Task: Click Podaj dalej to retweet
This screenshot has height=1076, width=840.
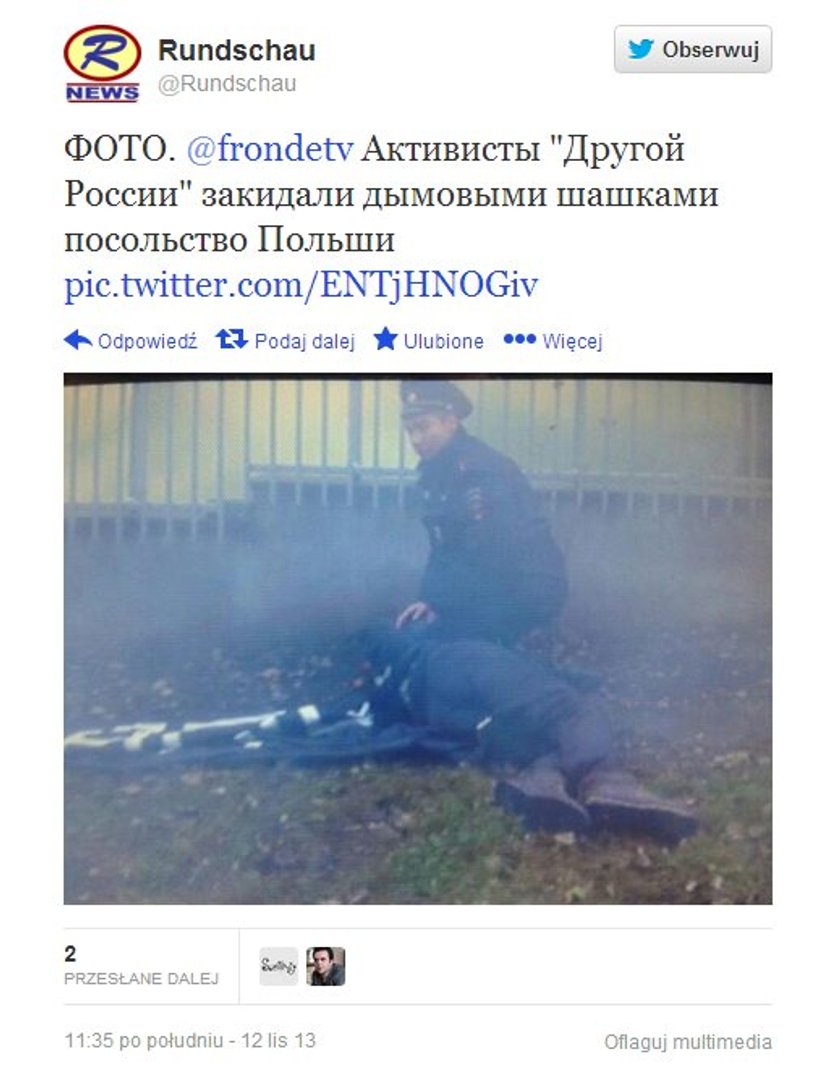Action: [305, 341]
